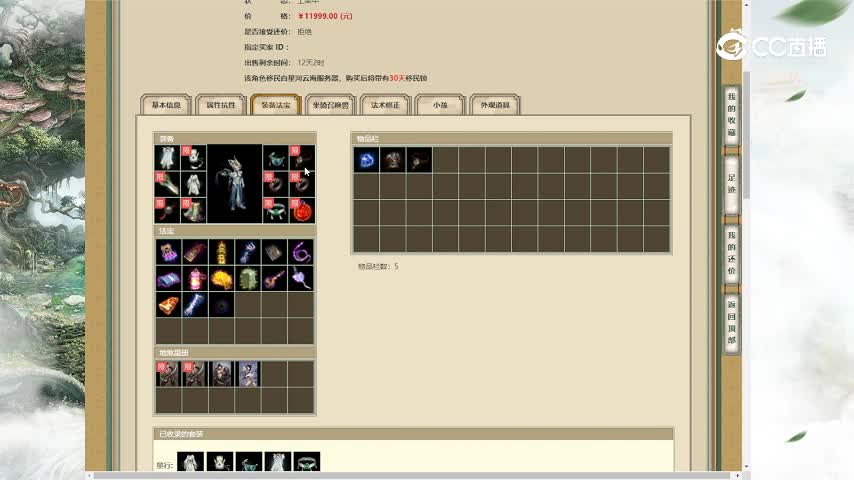Show the 外观道具 tab
The width and height of the screenshot is (854, 480).
pos(495,105)
